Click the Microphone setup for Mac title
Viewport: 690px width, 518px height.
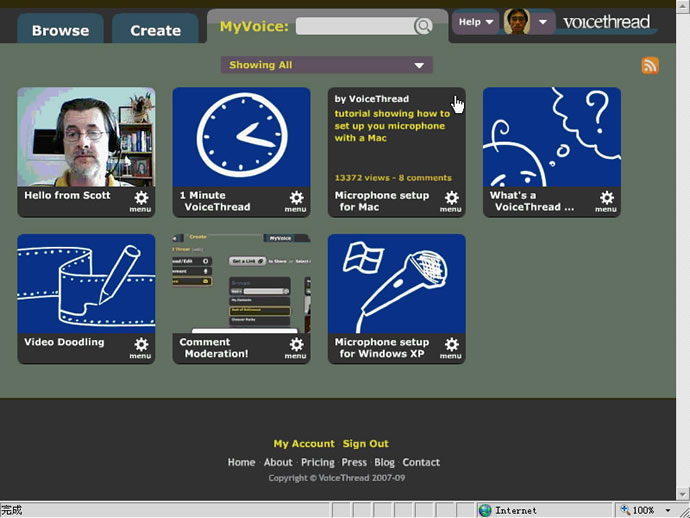[x=382, y=201]
